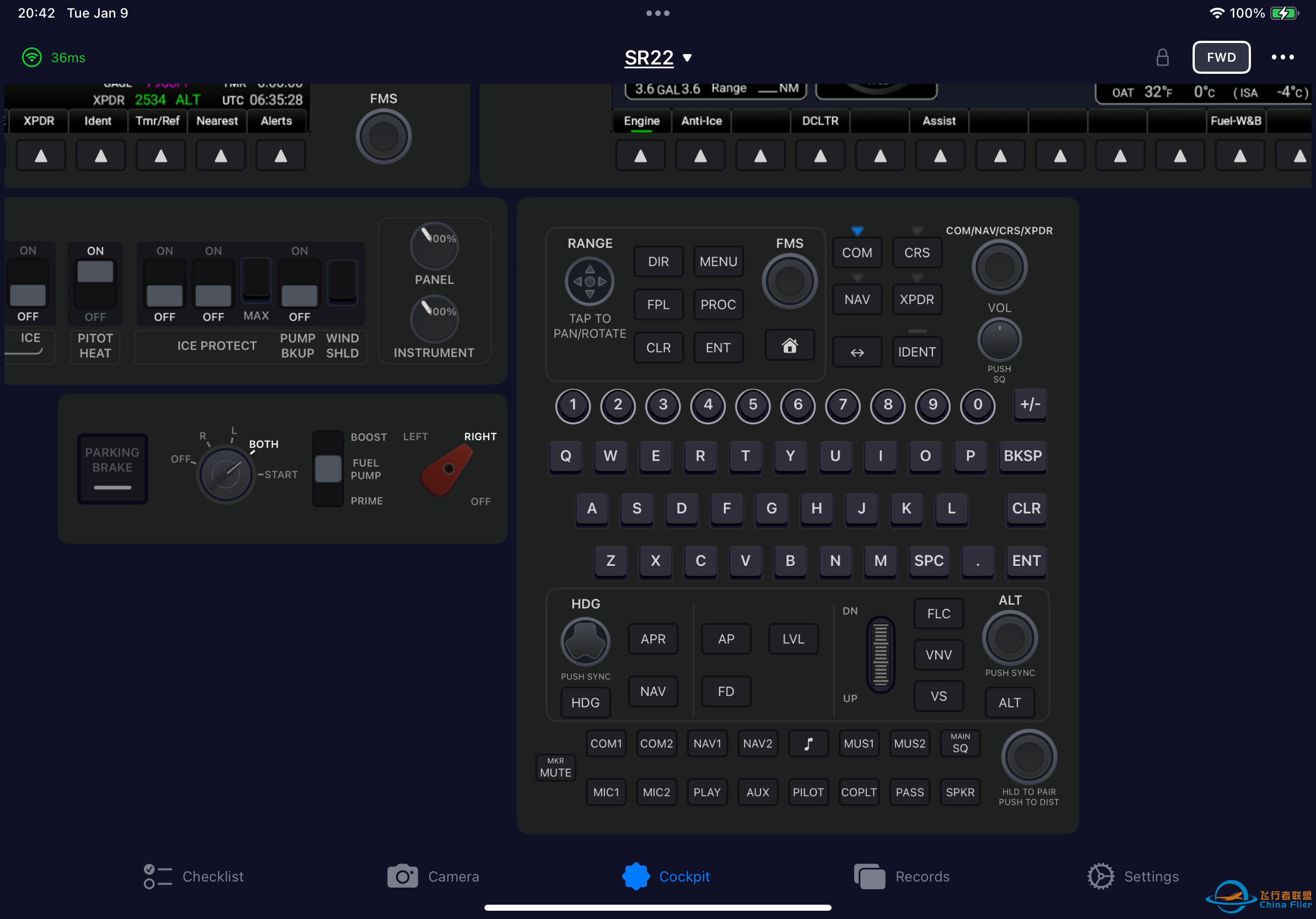
Task: Toggle the BOOST fuel pump switch
Action: [x=327, y=469]
